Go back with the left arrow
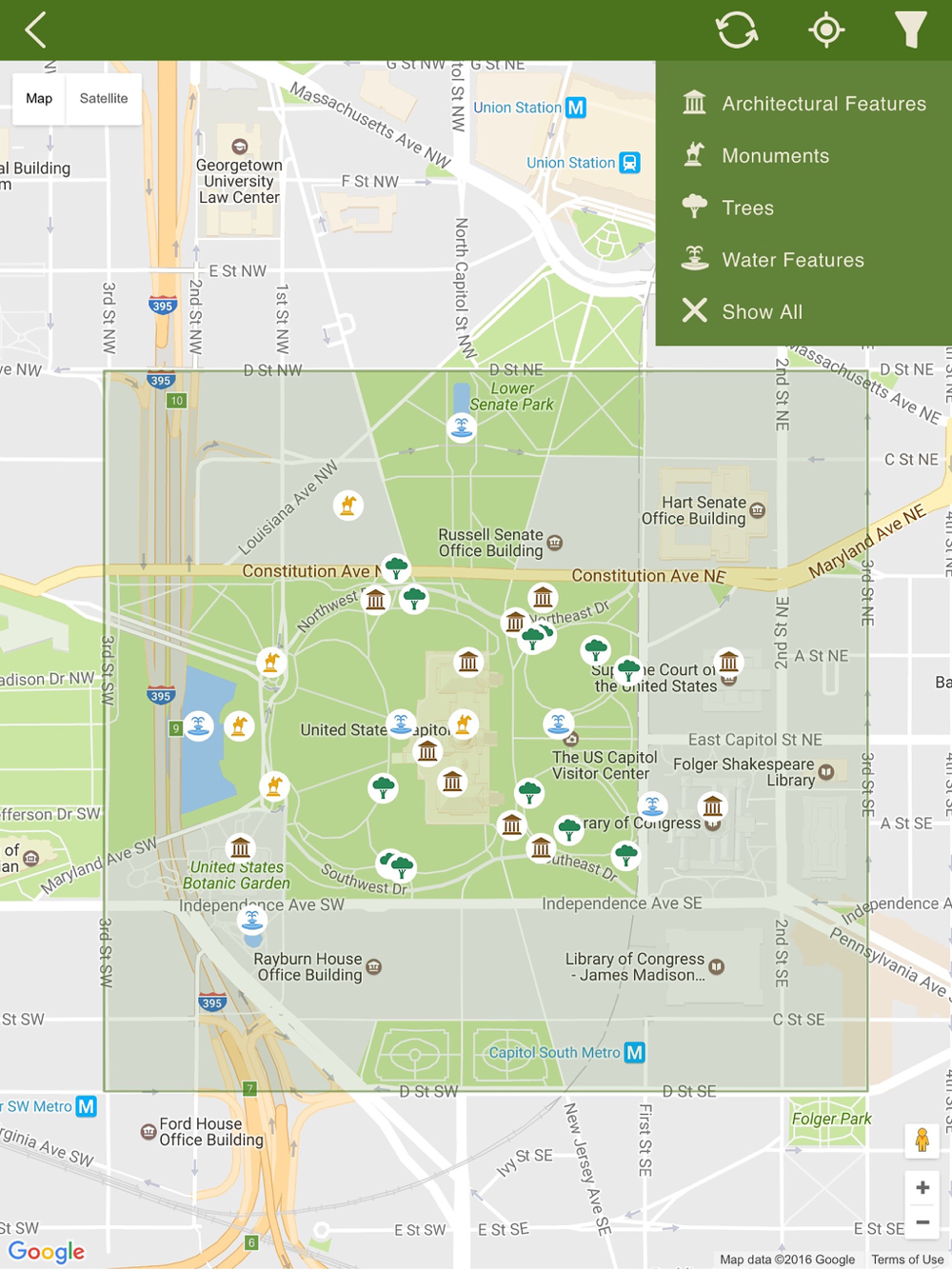The image size is (952, 1270). point(35,30)
